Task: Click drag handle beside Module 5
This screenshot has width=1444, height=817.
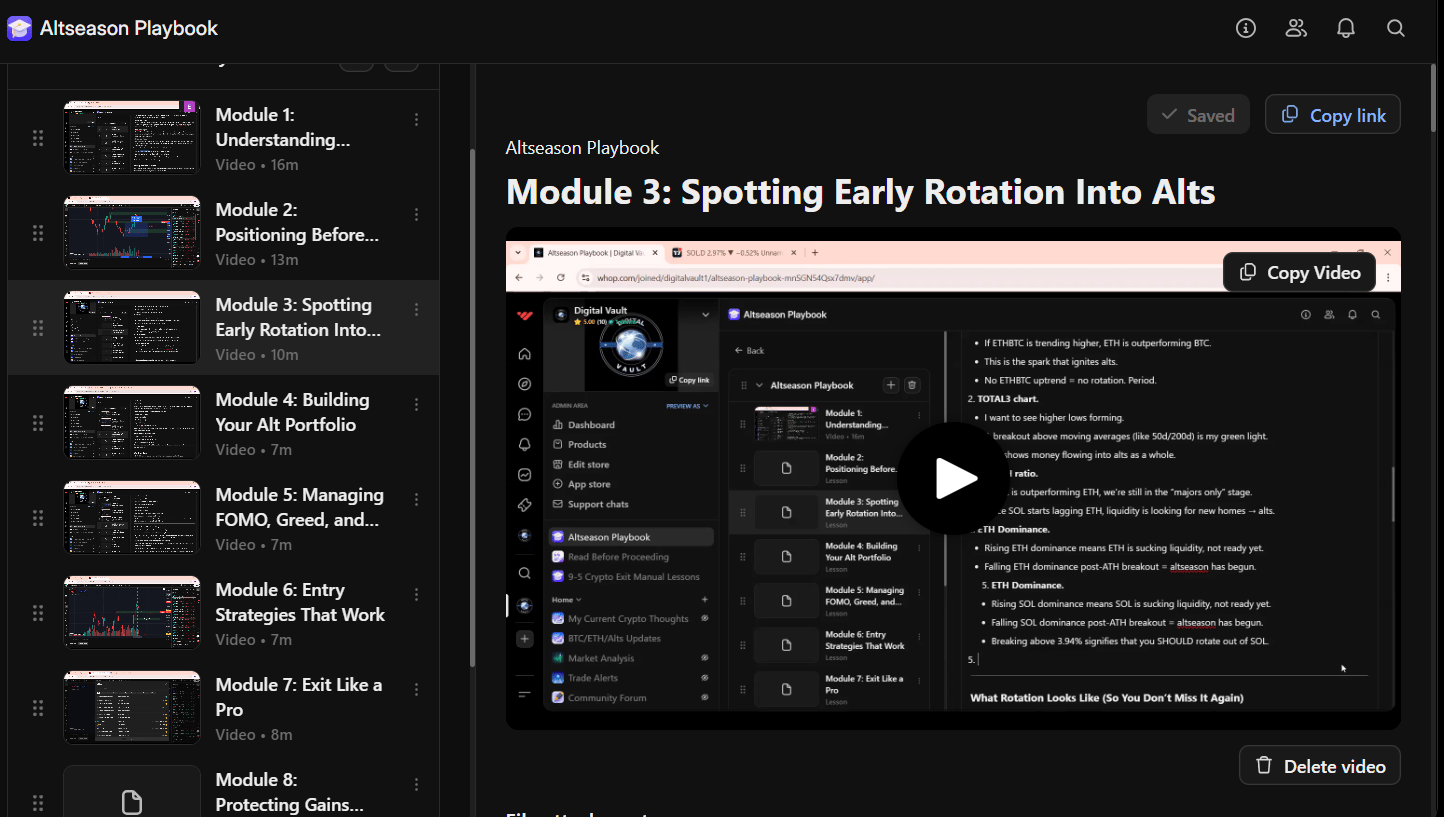Action: (x=38, y=518)
